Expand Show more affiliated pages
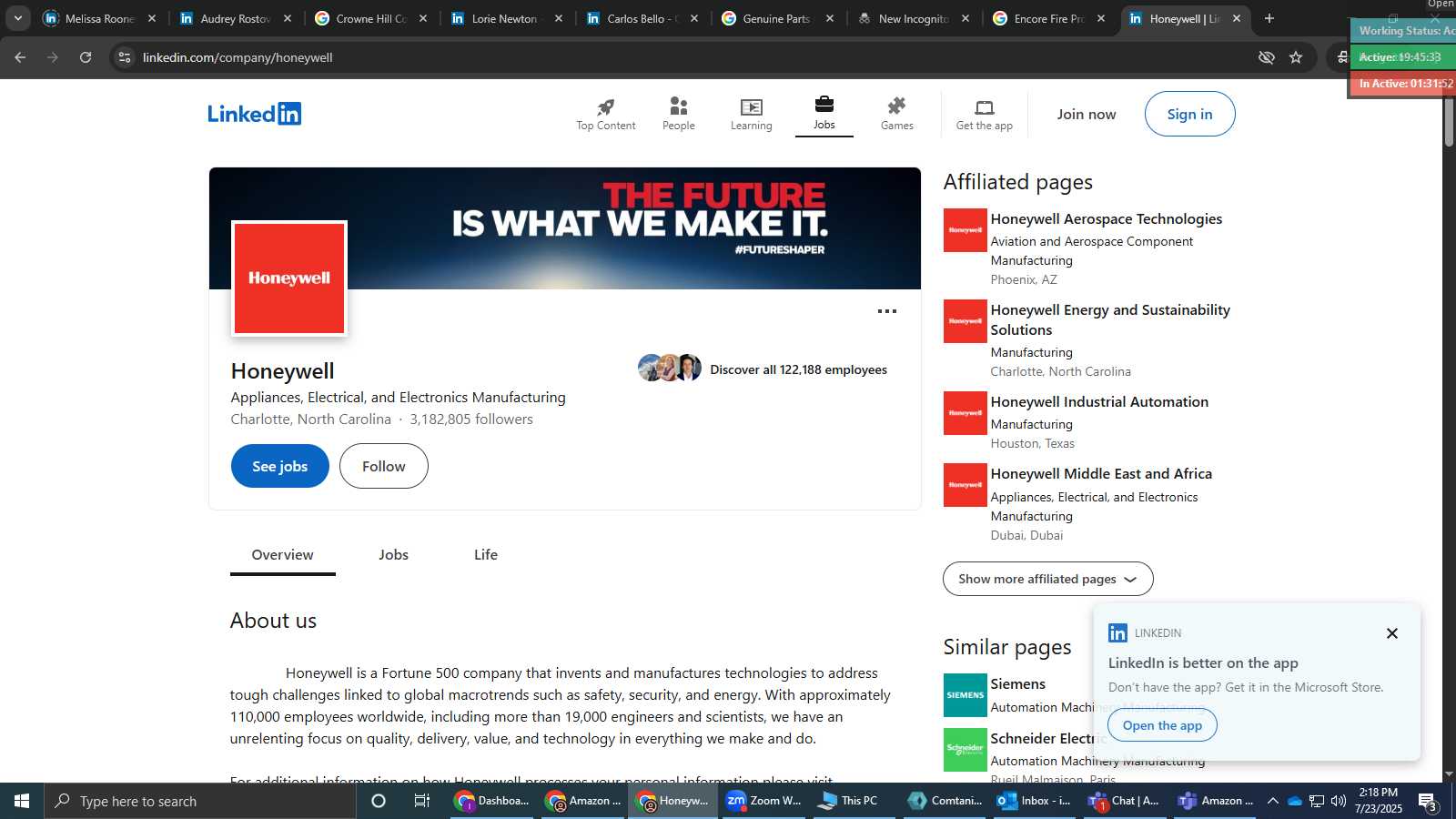This screenshot has height=819, width=1456. click(x=1047, y=579)
